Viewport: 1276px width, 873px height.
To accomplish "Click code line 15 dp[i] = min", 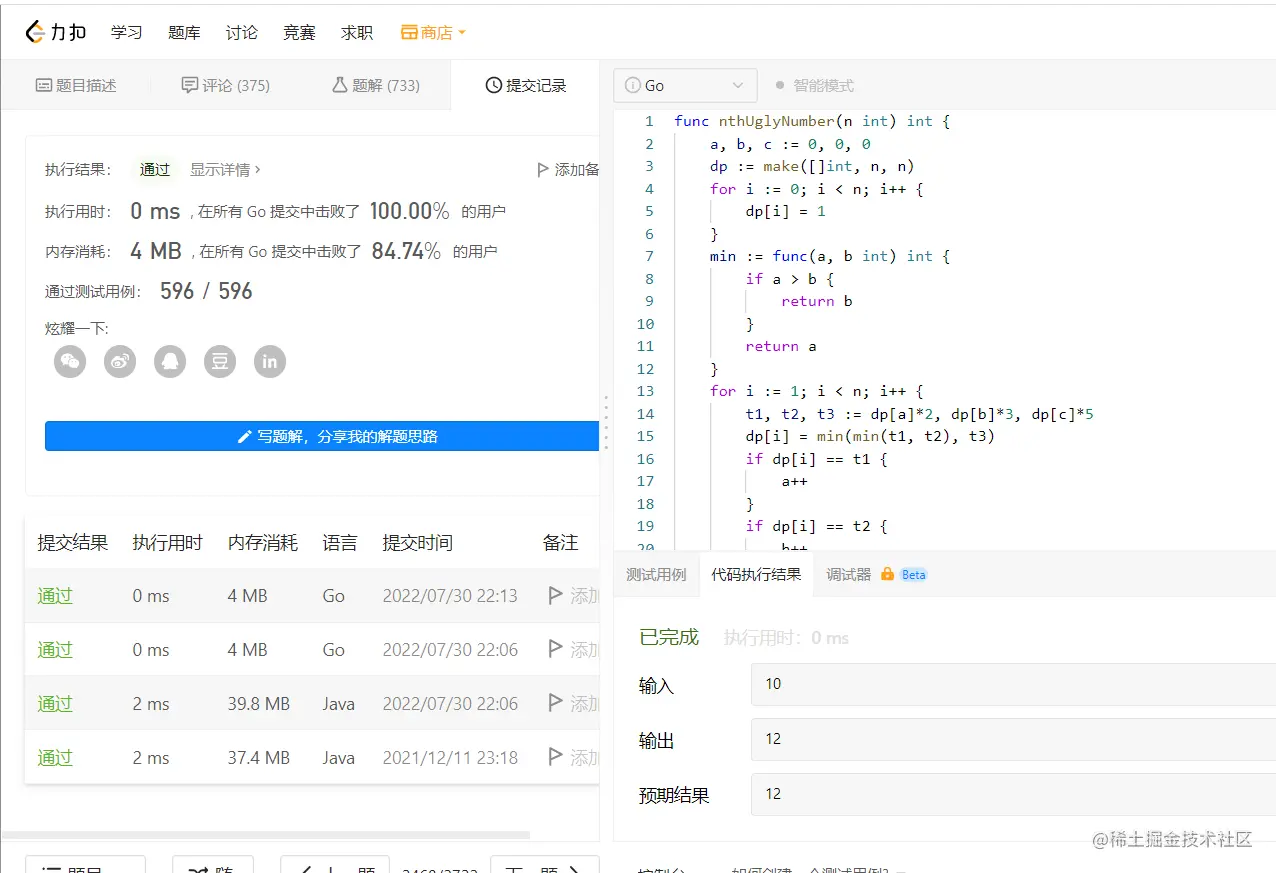I will point(870,436).
